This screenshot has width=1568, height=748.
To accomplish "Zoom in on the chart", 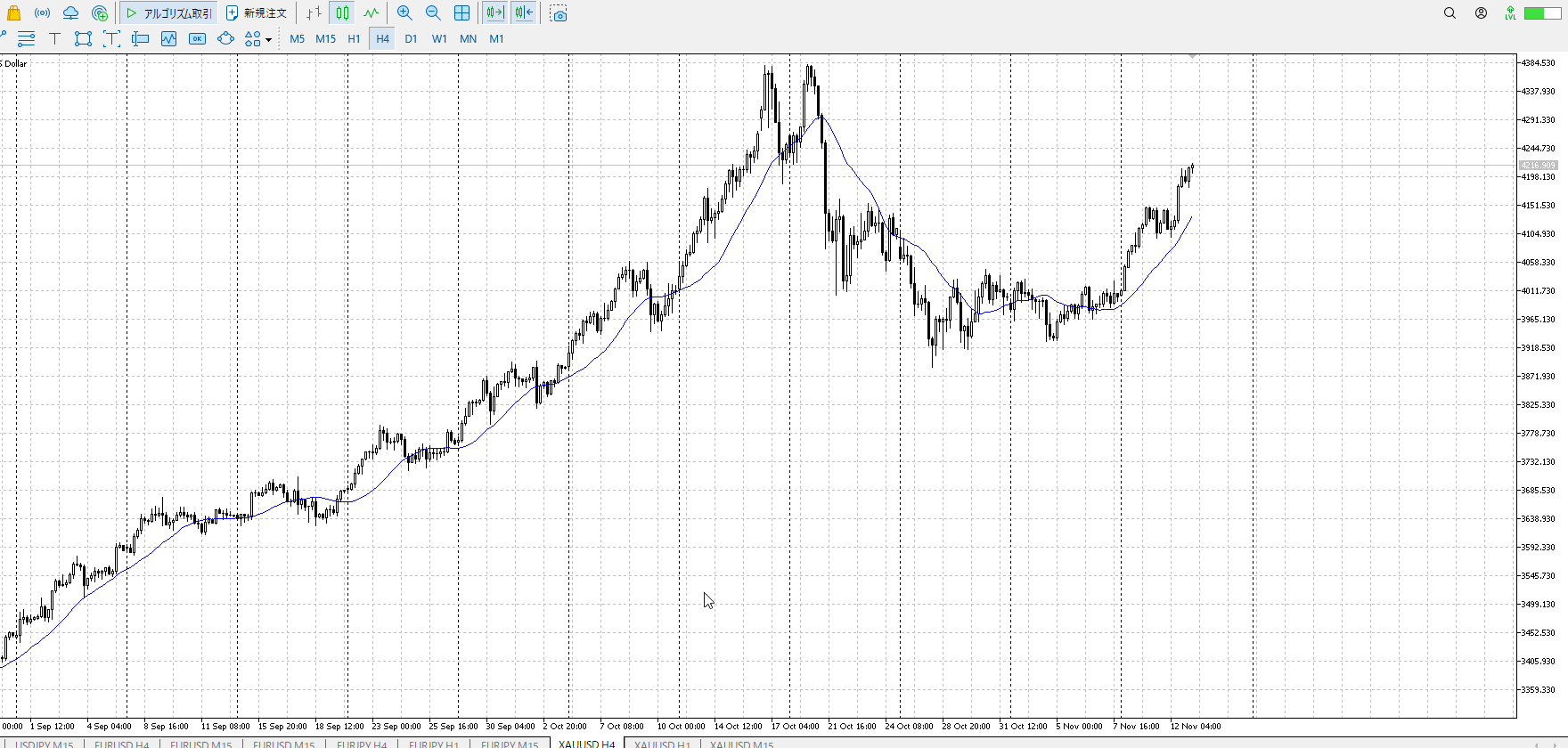I will 404,13.
